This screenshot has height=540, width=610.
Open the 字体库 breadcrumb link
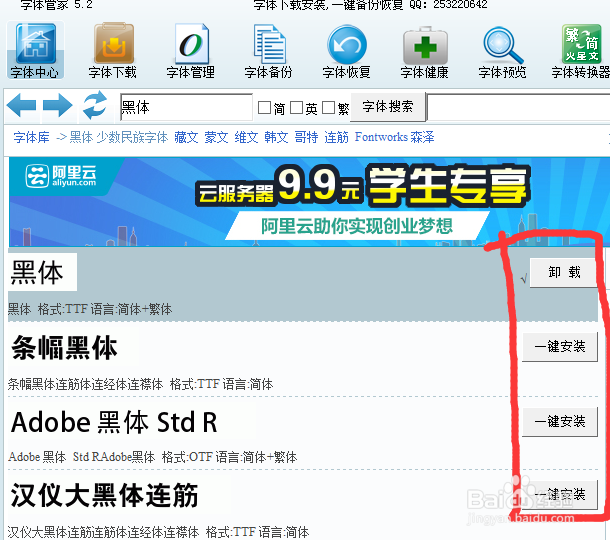click(x=32, y=137)
